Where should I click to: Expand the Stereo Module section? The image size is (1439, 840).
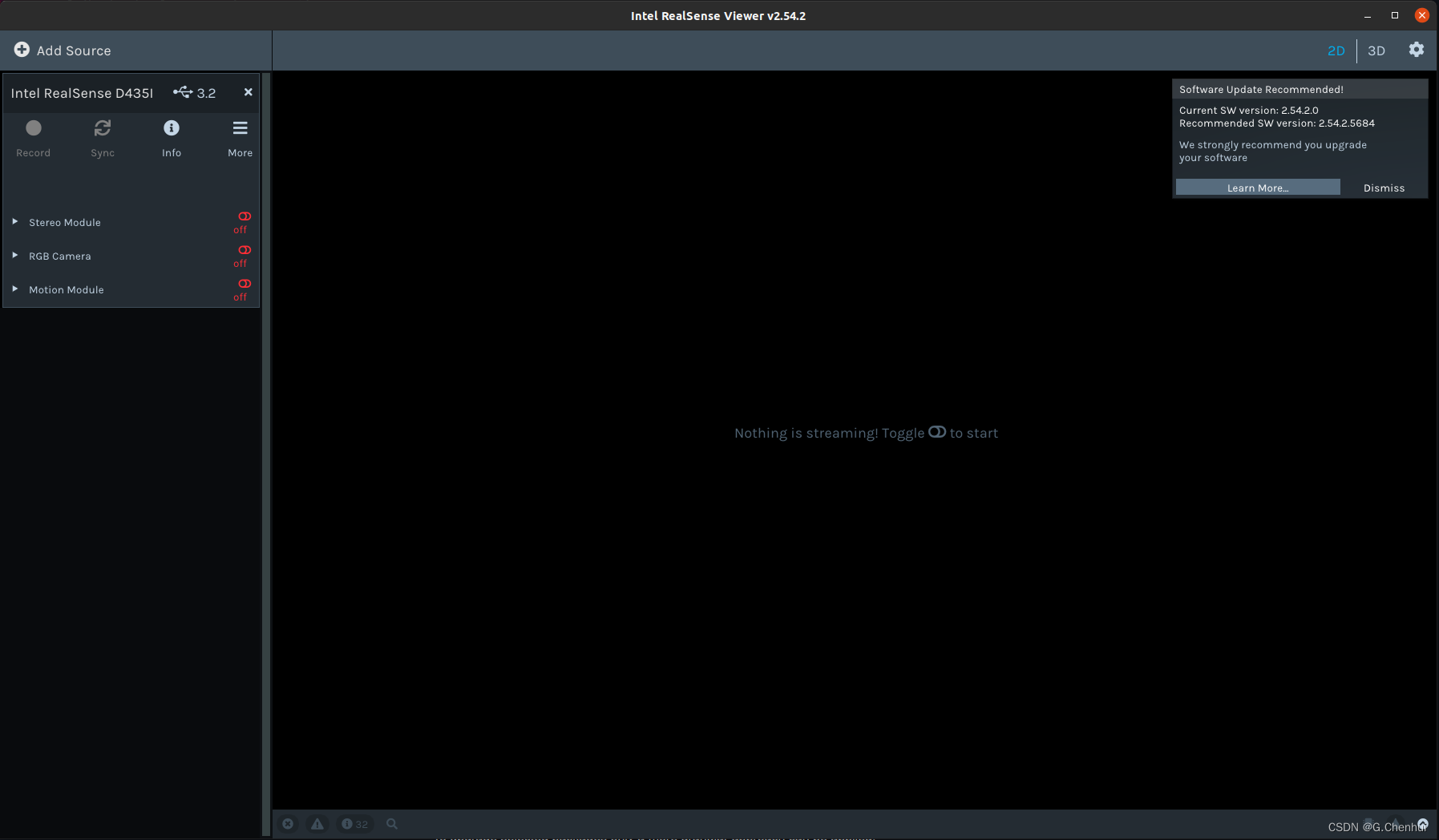coord(15,222)
